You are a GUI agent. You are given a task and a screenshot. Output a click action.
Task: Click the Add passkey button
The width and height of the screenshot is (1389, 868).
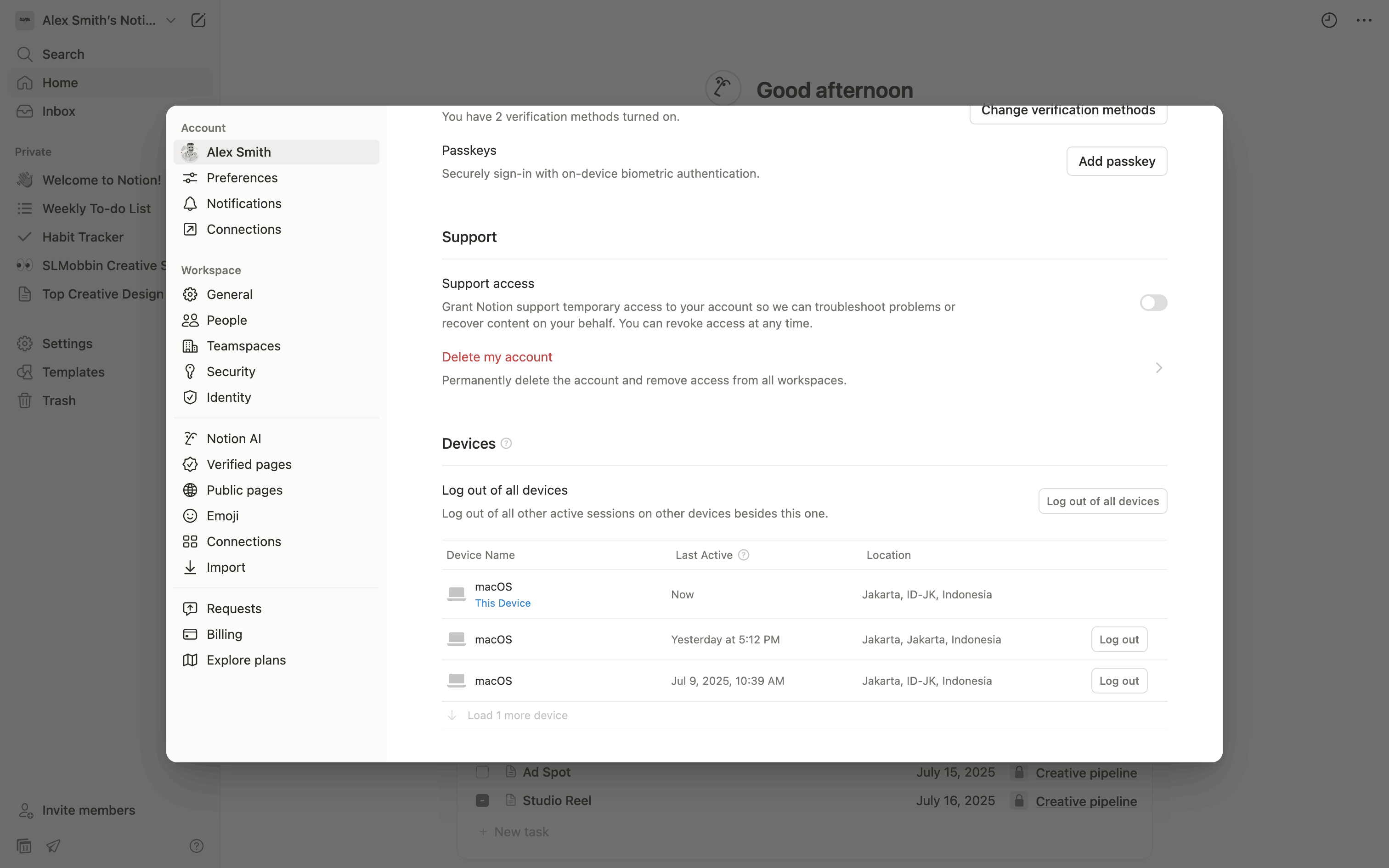pyautogui.click(x=1116, y=161)
